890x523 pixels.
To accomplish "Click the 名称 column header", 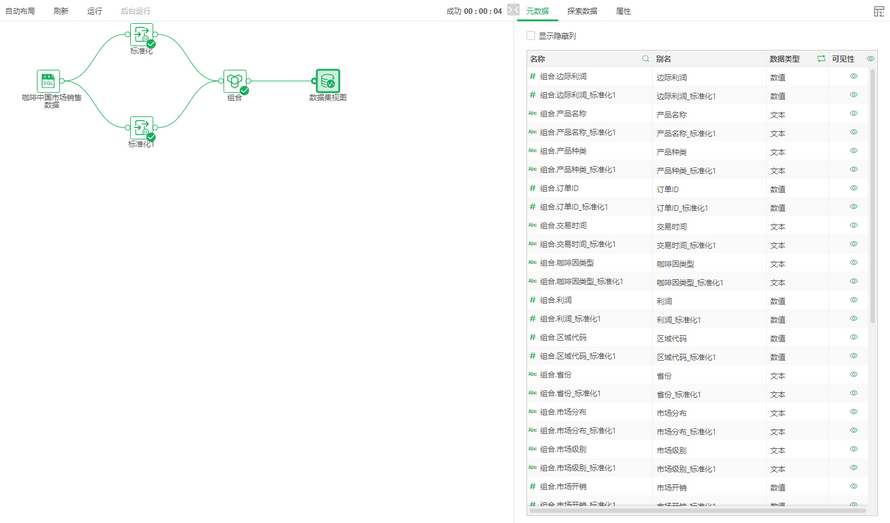I will [590, 58].
